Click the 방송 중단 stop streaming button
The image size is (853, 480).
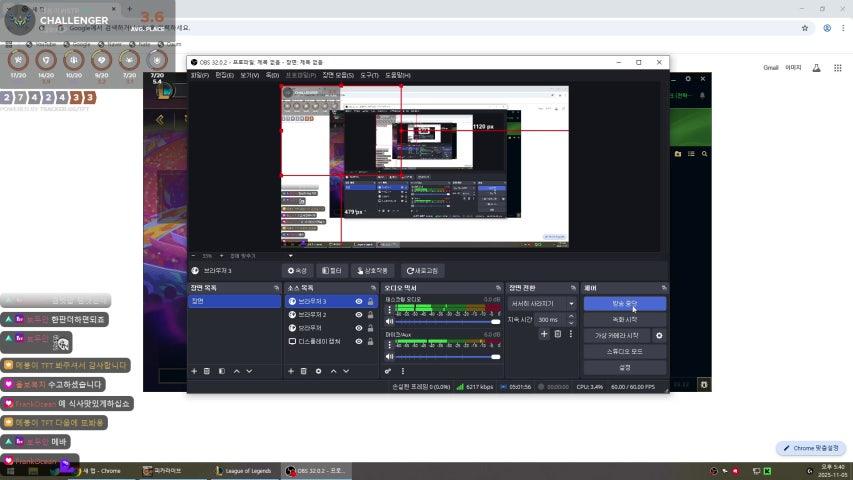click(x=624, y=303)
